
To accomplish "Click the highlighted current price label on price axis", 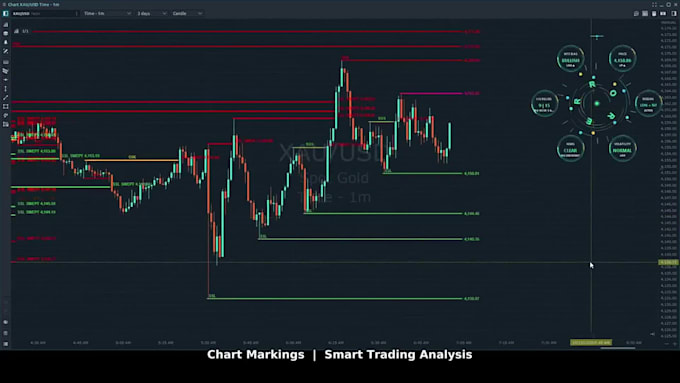I will pyautogui.click(x=668, y=262).
